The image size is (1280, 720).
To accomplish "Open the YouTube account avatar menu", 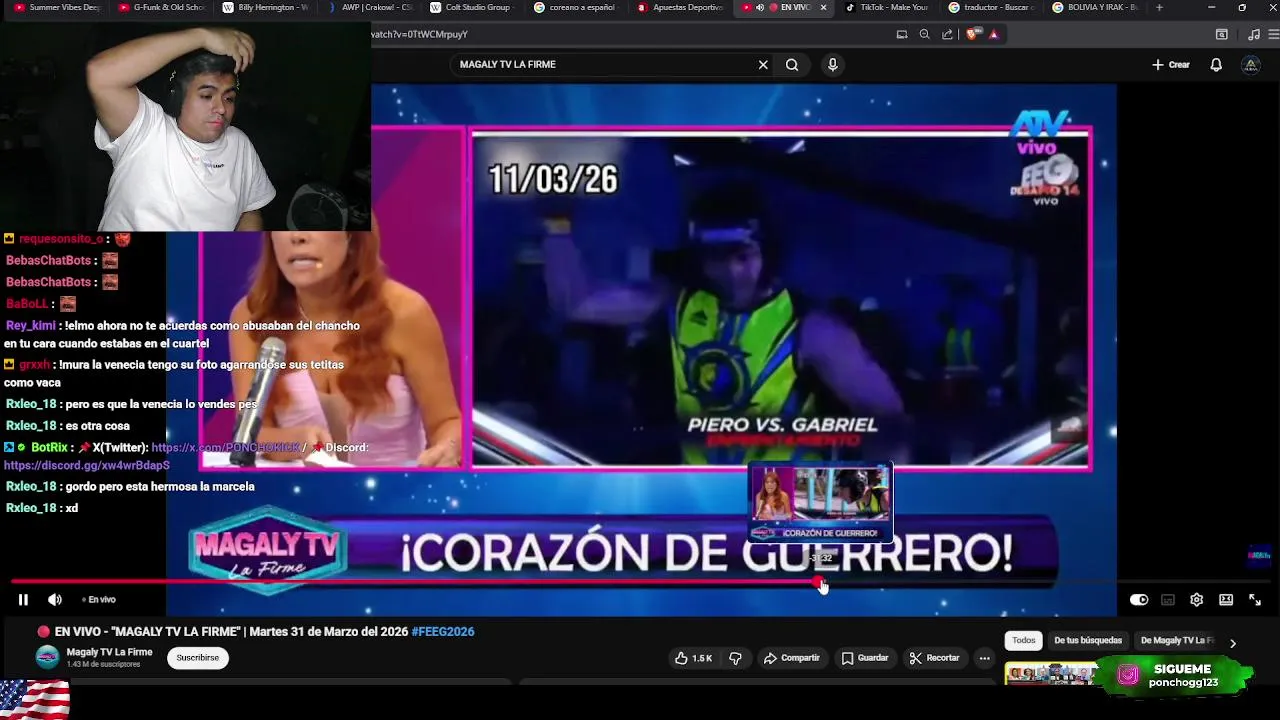I will coord(1250,65).
